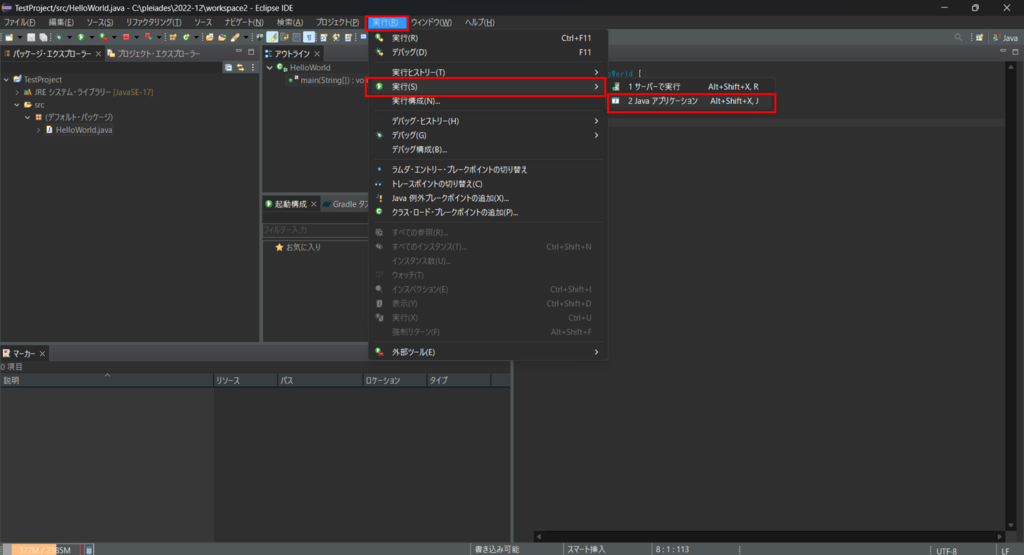Close the マーカー tab

click(43, 354)
